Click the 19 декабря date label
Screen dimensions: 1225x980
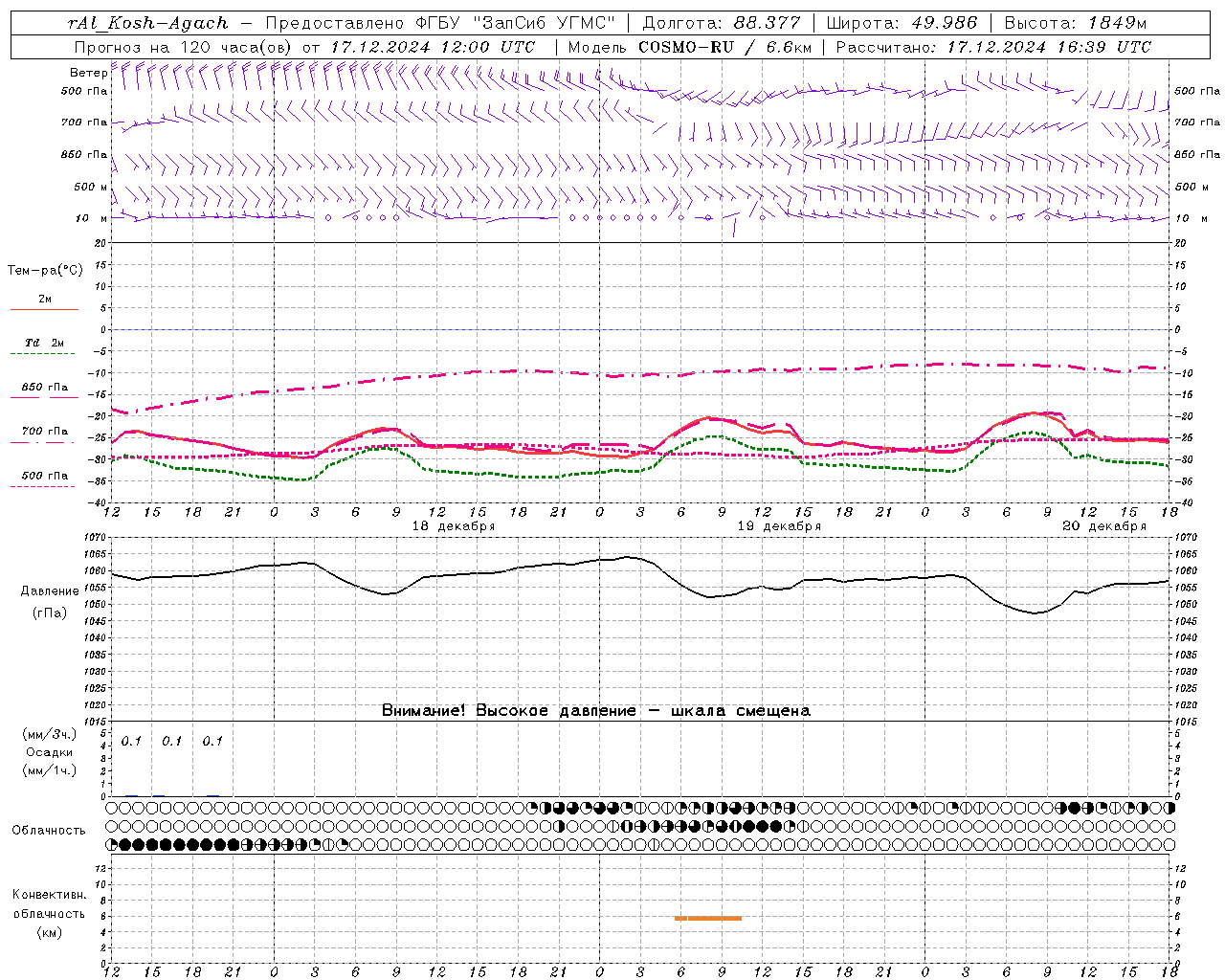pos(779,526)
